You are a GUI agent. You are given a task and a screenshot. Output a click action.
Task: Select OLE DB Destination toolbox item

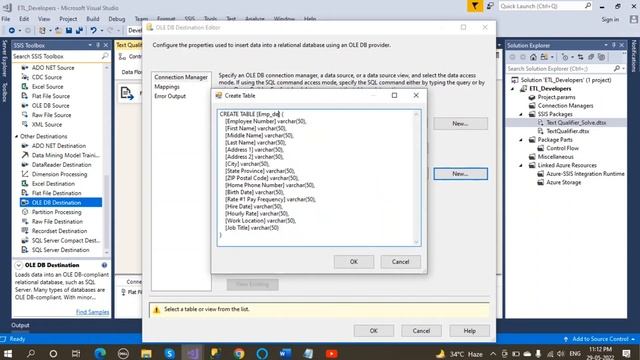pos(61,202)
